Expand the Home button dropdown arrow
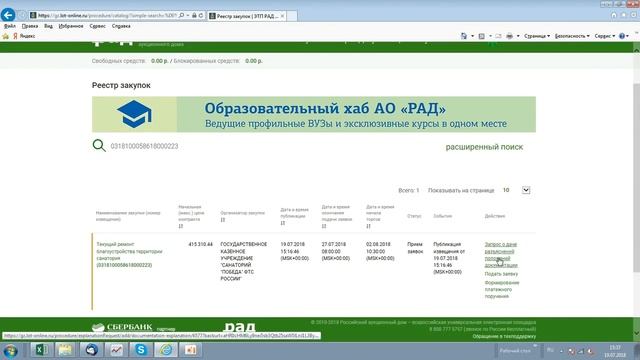640x360 pixels. coord(473,36)
